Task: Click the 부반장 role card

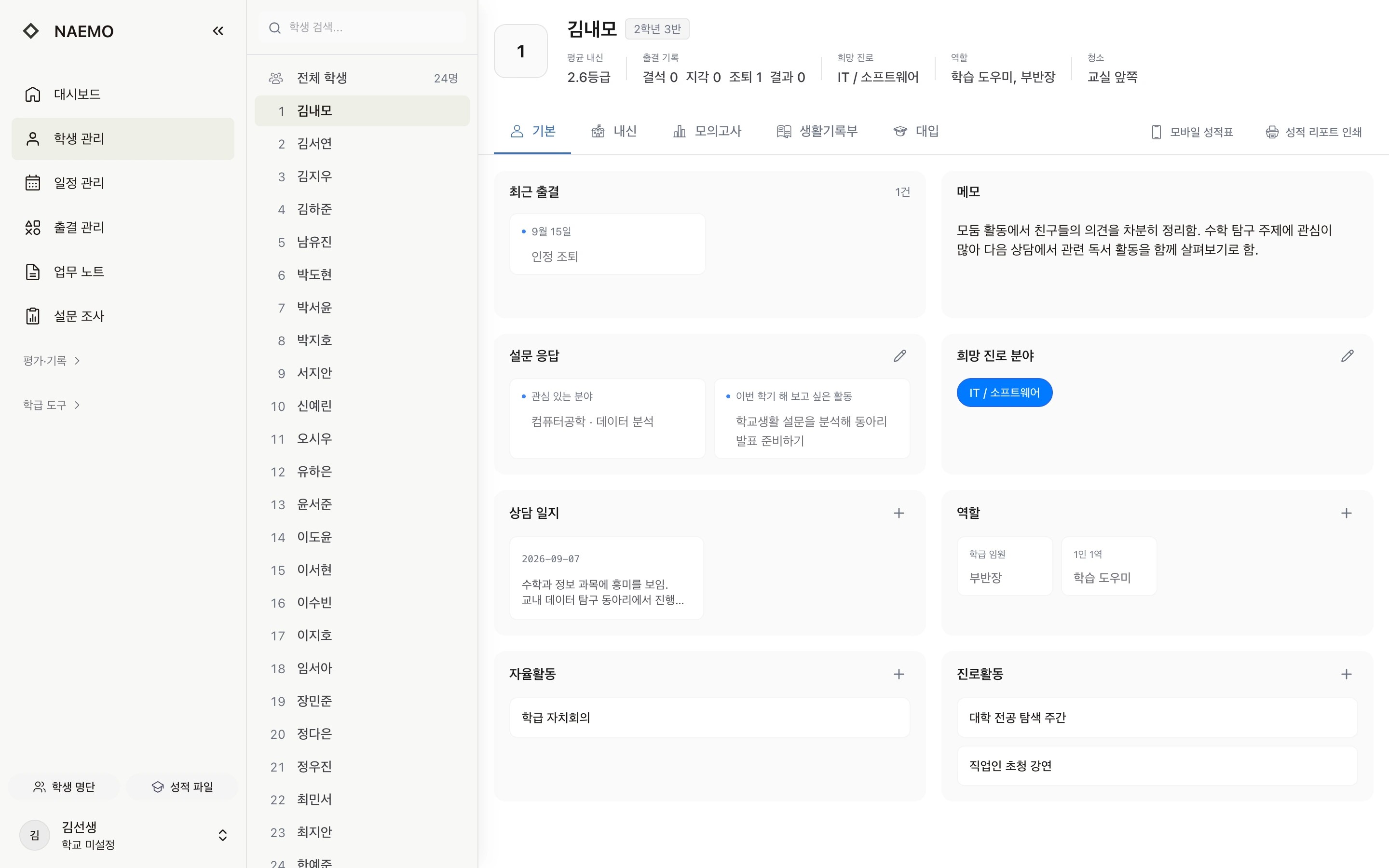Action: coord(1005,566)
